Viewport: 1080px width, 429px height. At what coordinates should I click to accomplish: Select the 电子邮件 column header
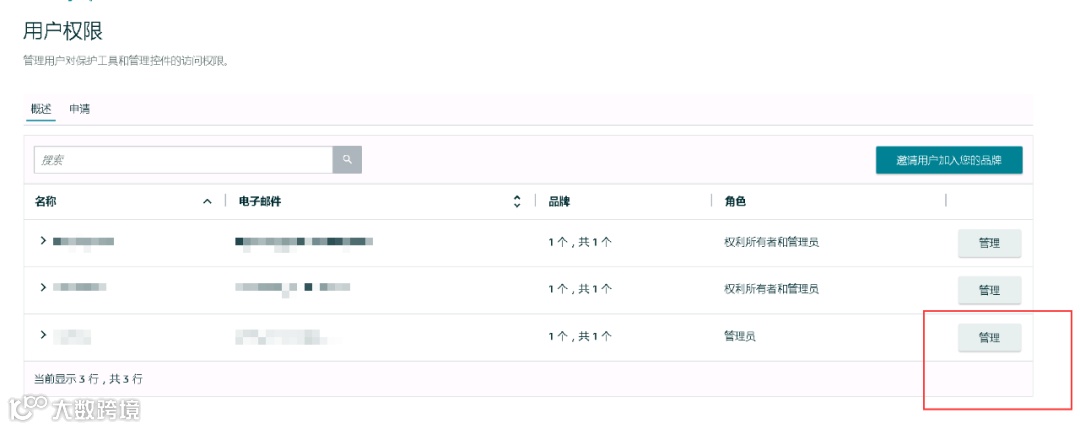coord(260,202)
